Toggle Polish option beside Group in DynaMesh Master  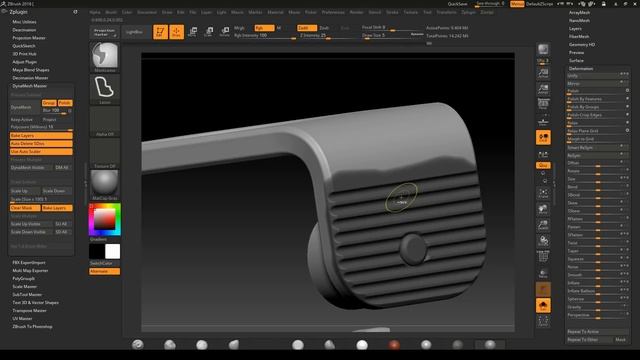click(x=65, y=103)
